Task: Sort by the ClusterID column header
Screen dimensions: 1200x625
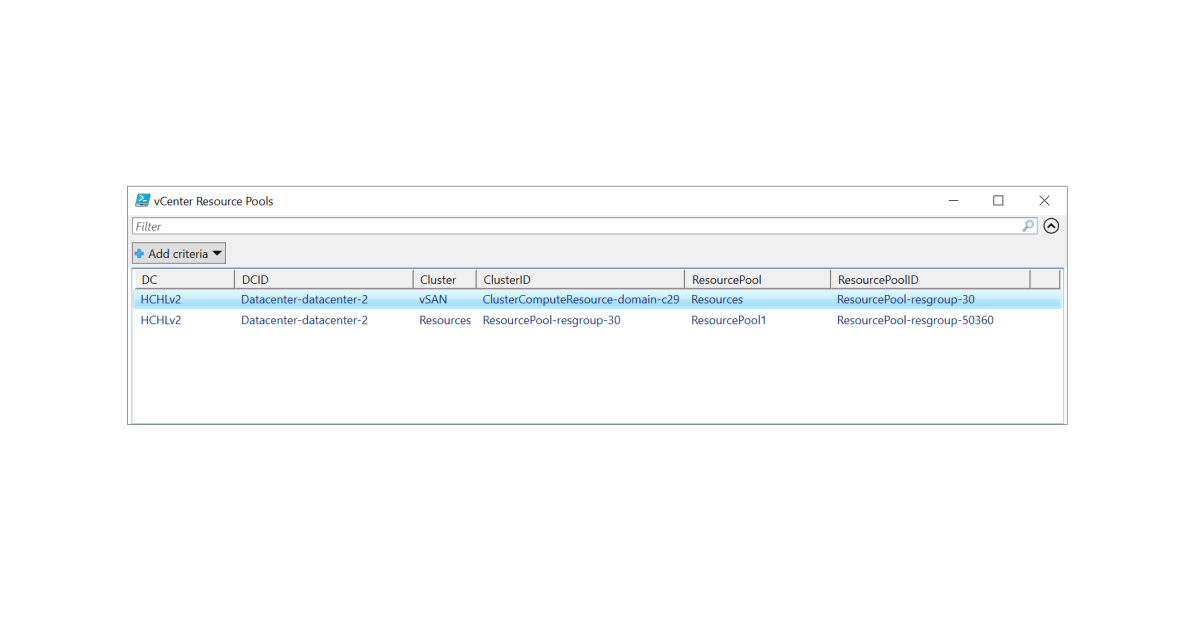Action: (x=580, y=280)
